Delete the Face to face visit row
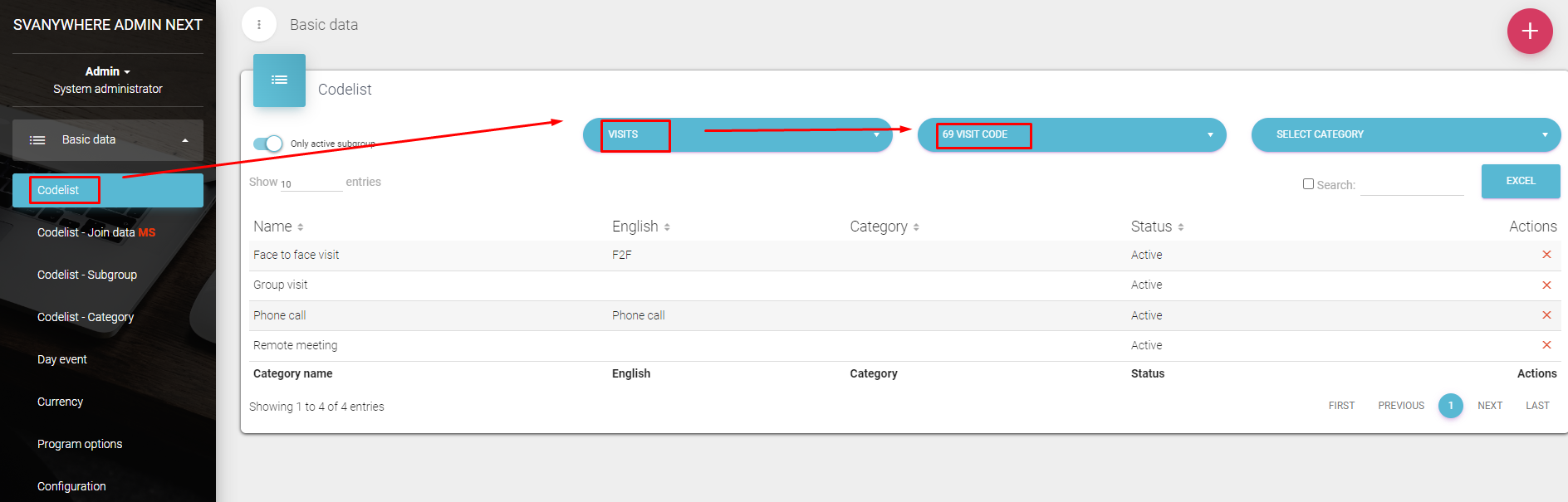Viewport: 1568px width, 502px height. (1546, 255)
